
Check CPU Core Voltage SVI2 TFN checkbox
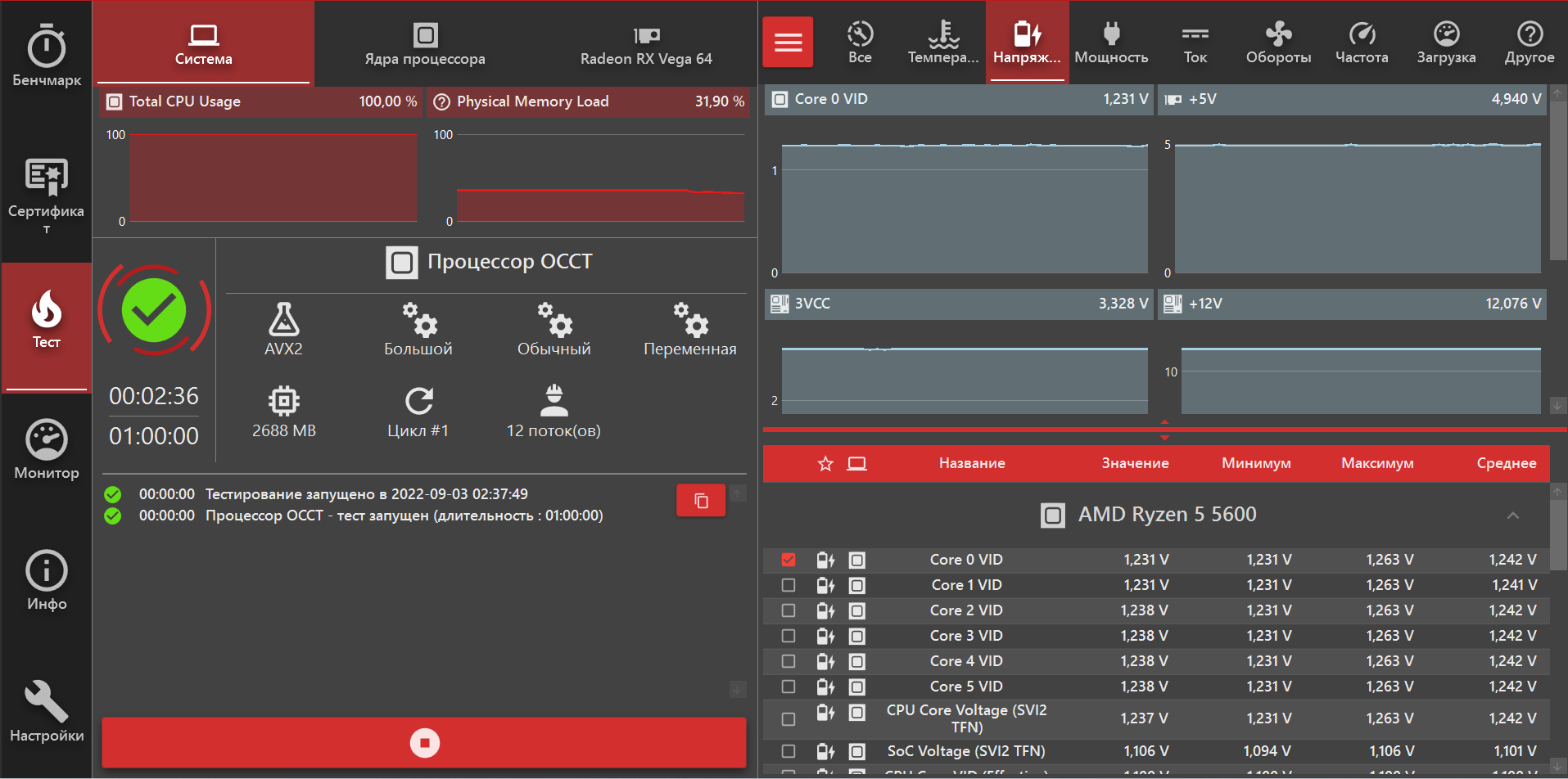[x=789, y=719]
